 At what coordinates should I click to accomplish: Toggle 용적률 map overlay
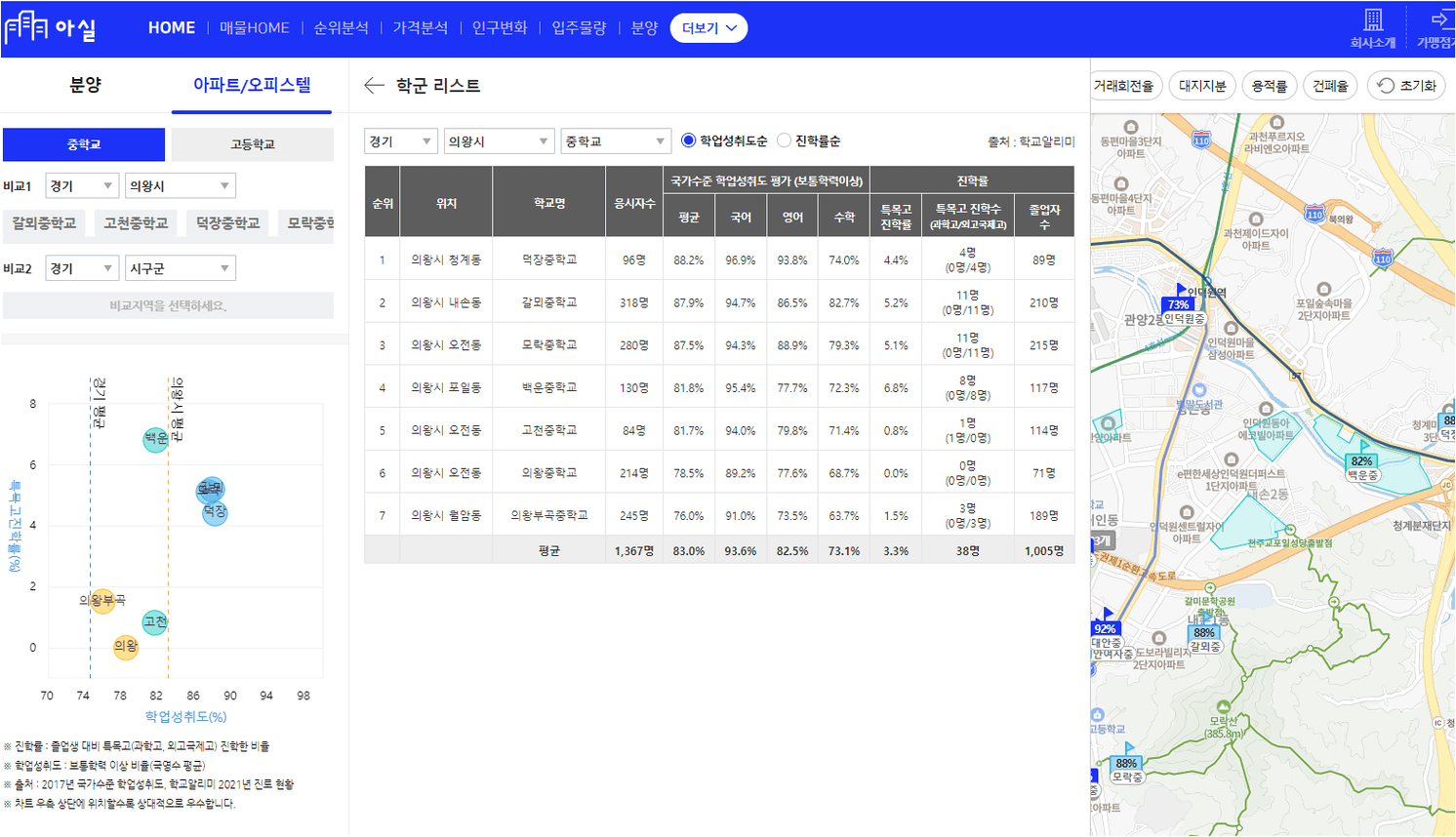(x=1270, y=86)
